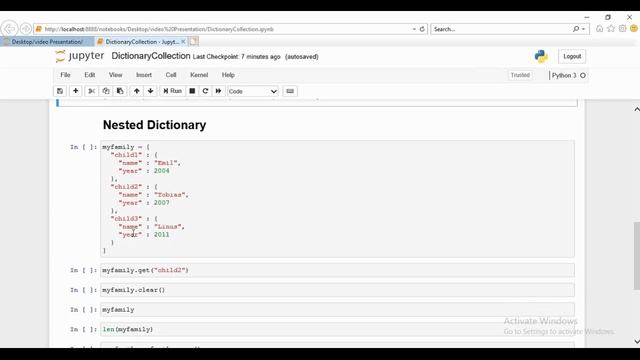
Task: Open the Cell menu
Action: (171, 75)
